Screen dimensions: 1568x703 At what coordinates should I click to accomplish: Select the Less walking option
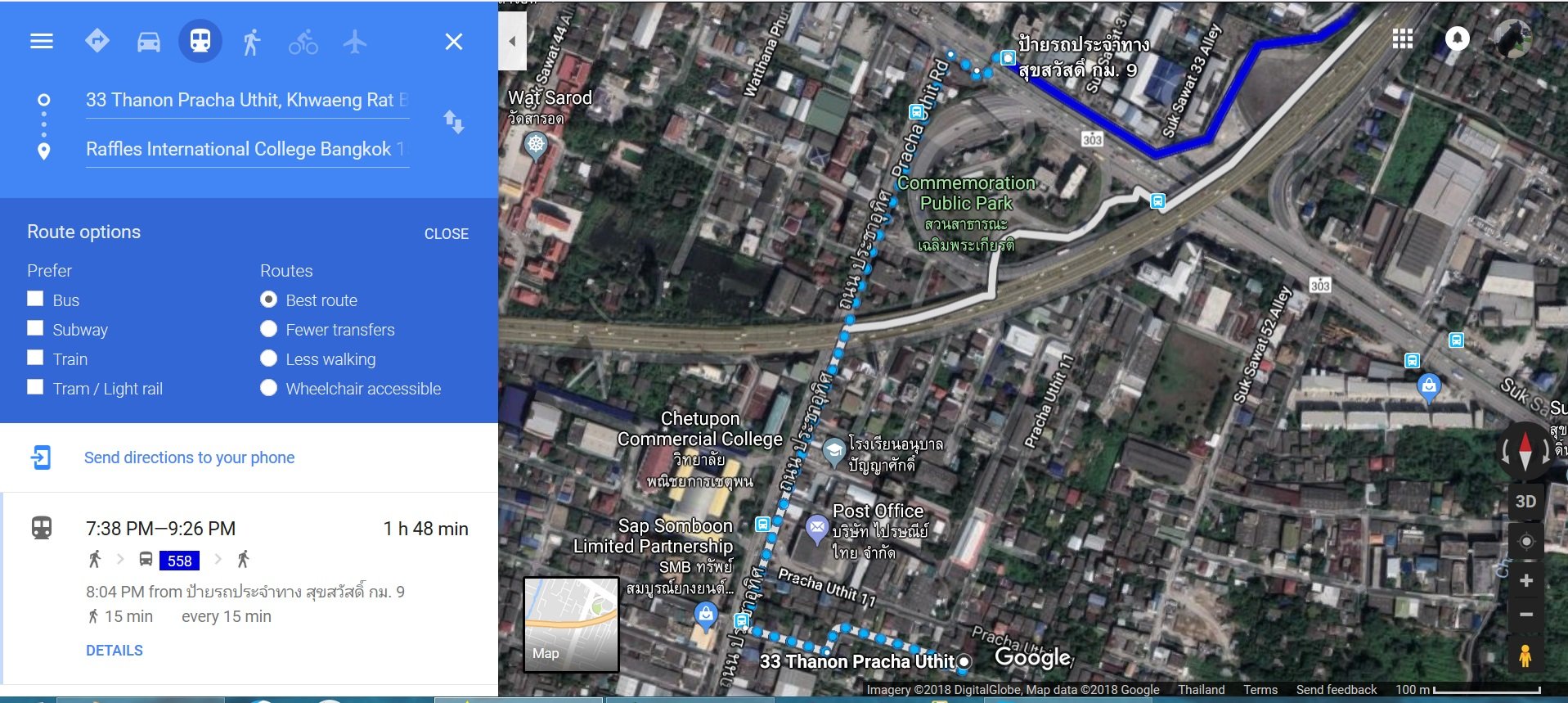(x=268, y=358)
